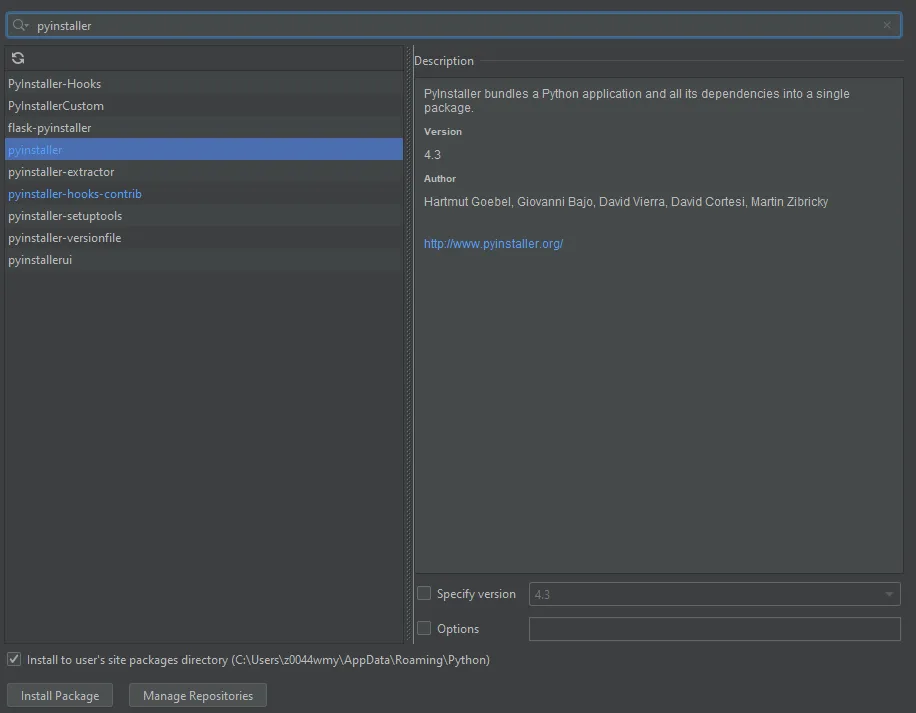This screenshot has width=916, height=713.
Task: Click the Options text input field
Action: tap(714, 629)
